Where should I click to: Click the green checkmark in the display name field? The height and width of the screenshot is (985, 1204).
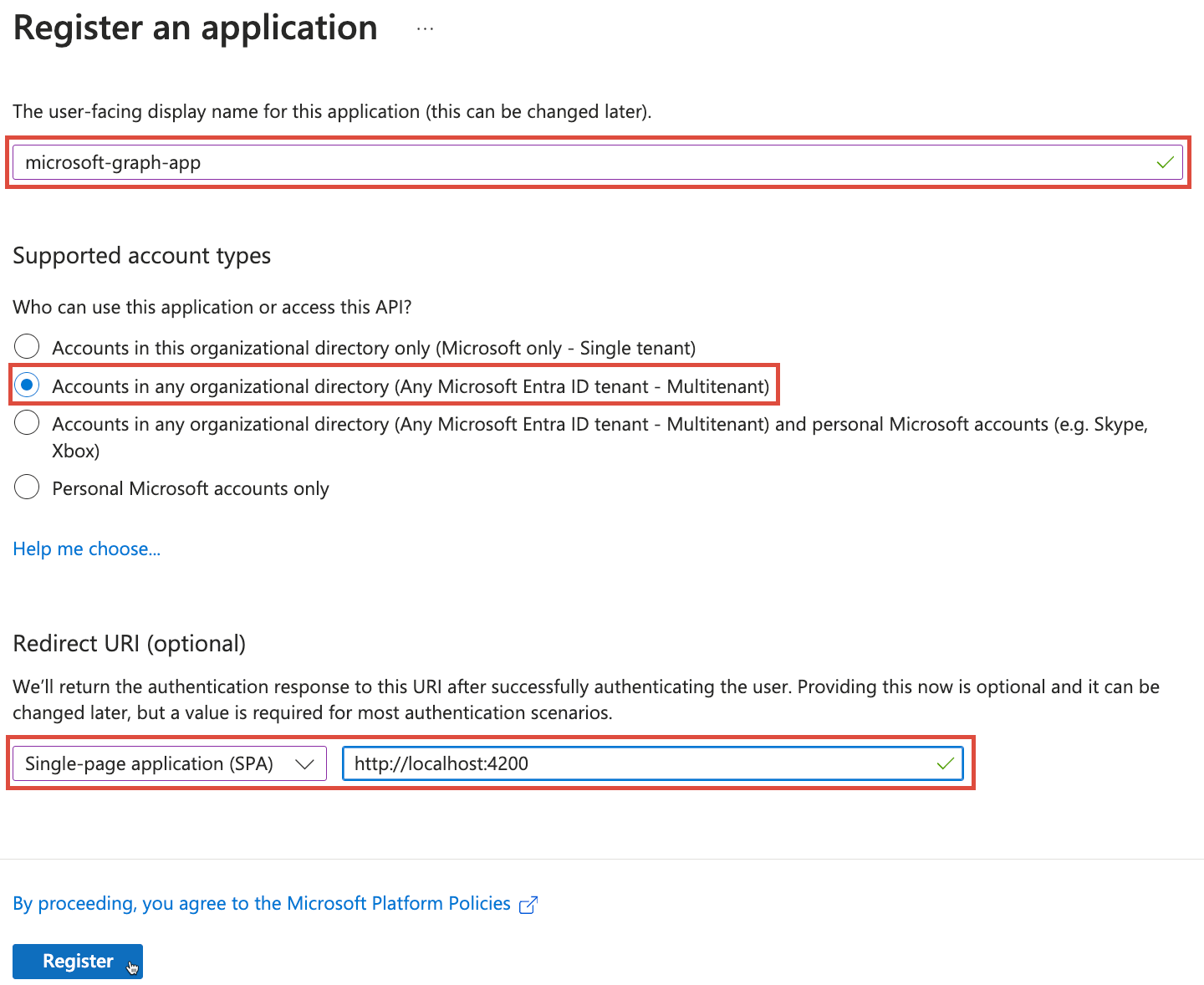(x=1165, y=162)
